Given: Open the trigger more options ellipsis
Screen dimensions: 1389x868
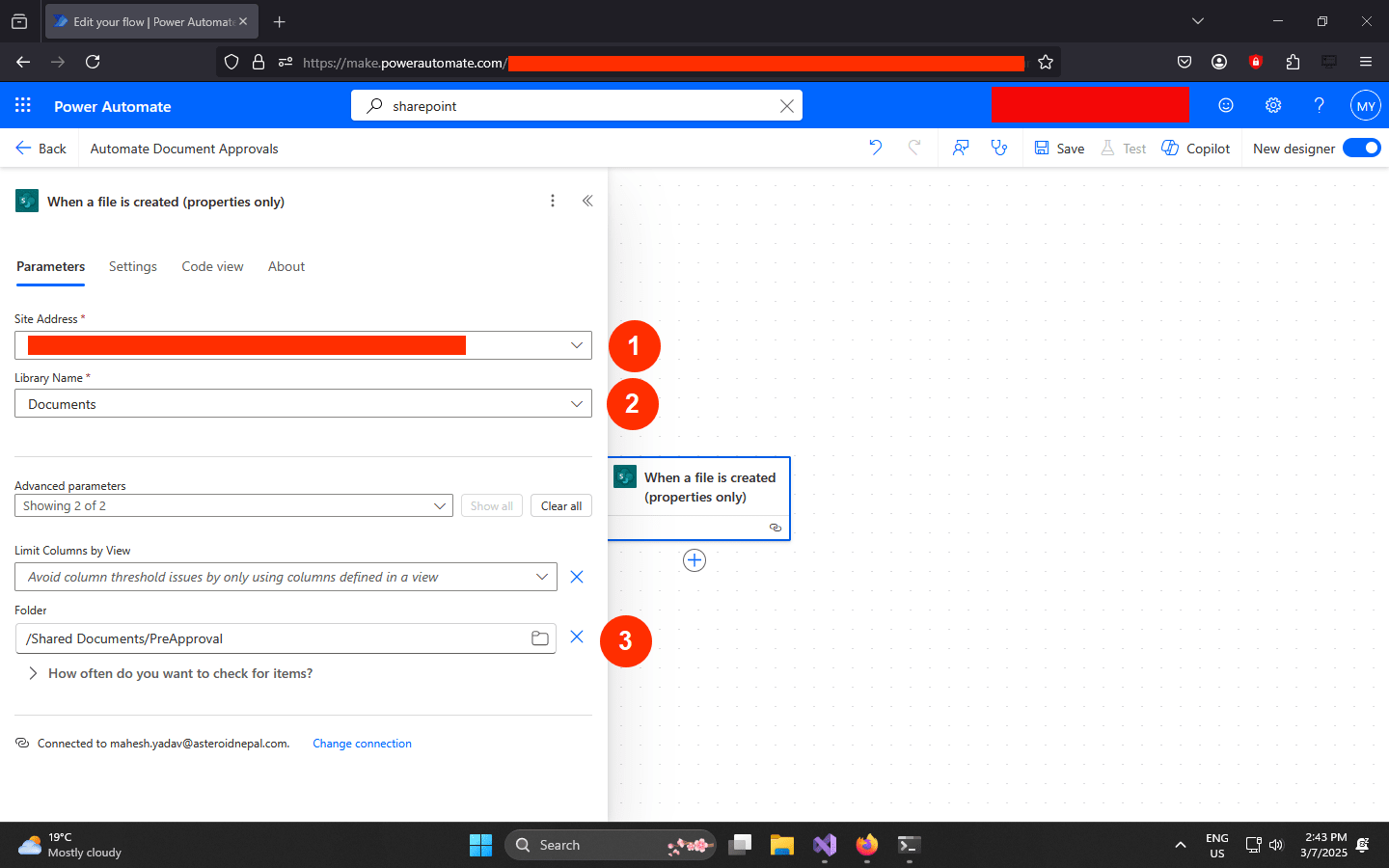Looking at the screenshot, I should [553, 201].
